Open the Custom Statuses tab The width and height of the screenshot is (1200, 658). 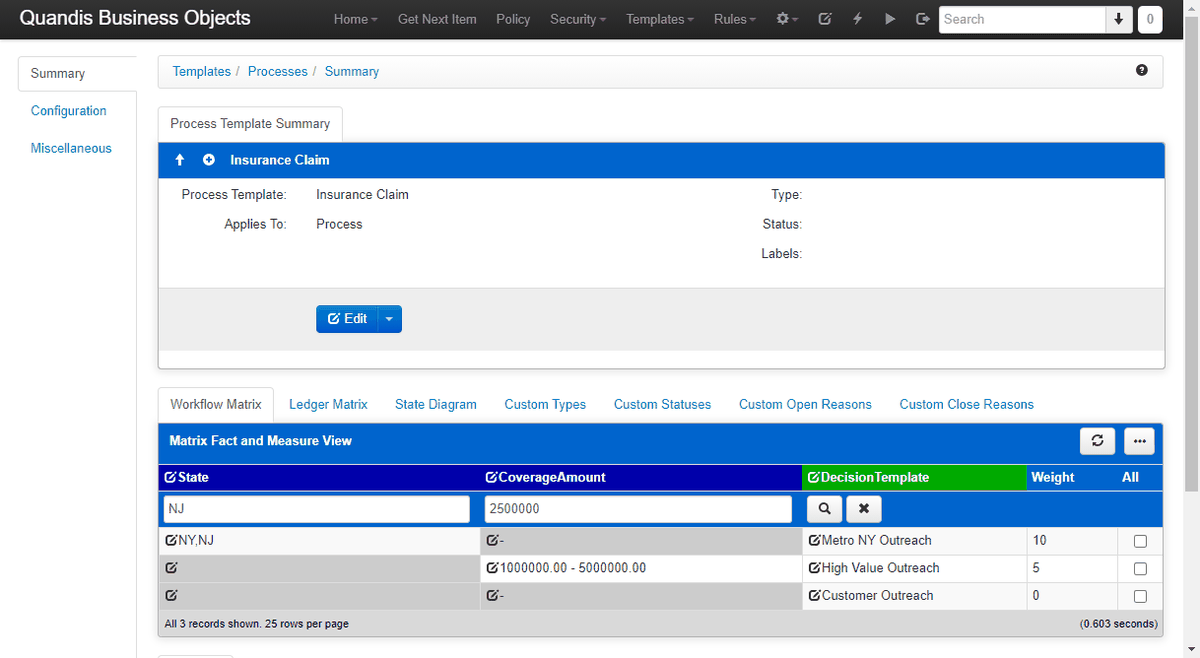click(662, 404)
